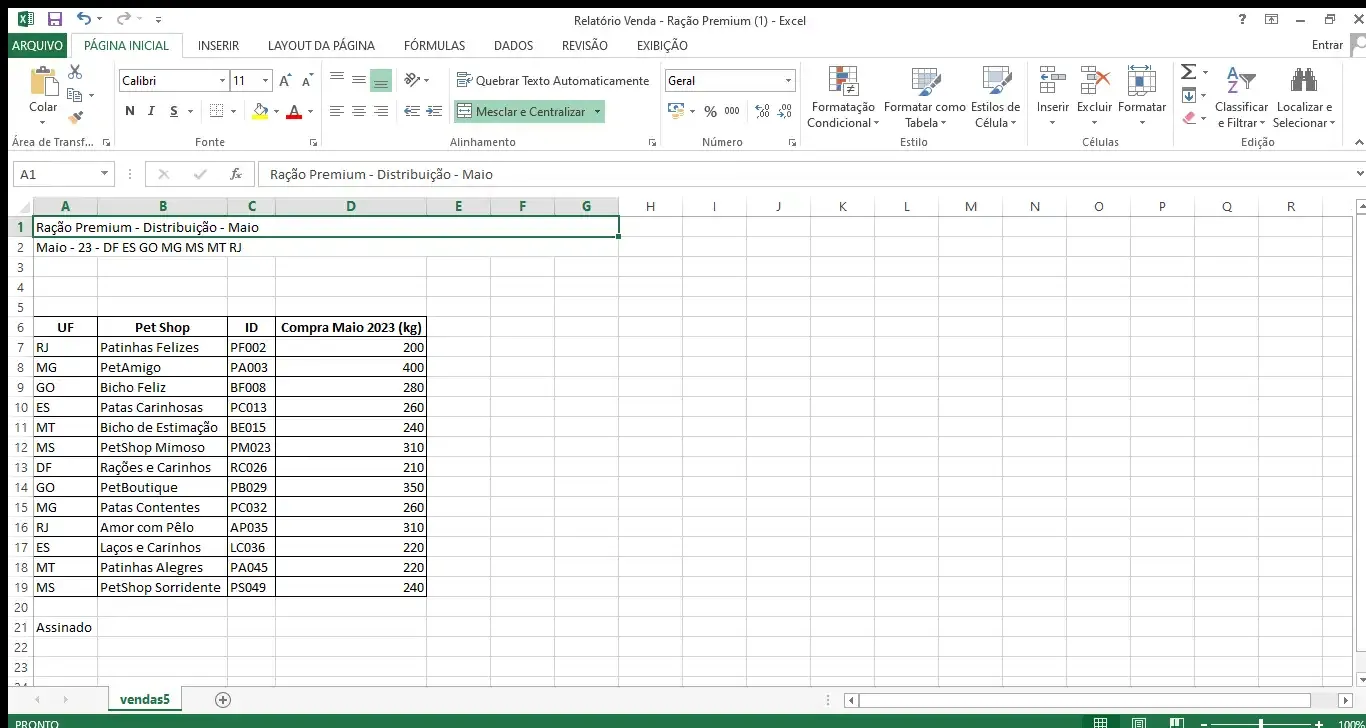The height and width of the screenshot is (728, 1366).
Task: Click the Copy icon in clipboard group
Action: tap(75, 95)
